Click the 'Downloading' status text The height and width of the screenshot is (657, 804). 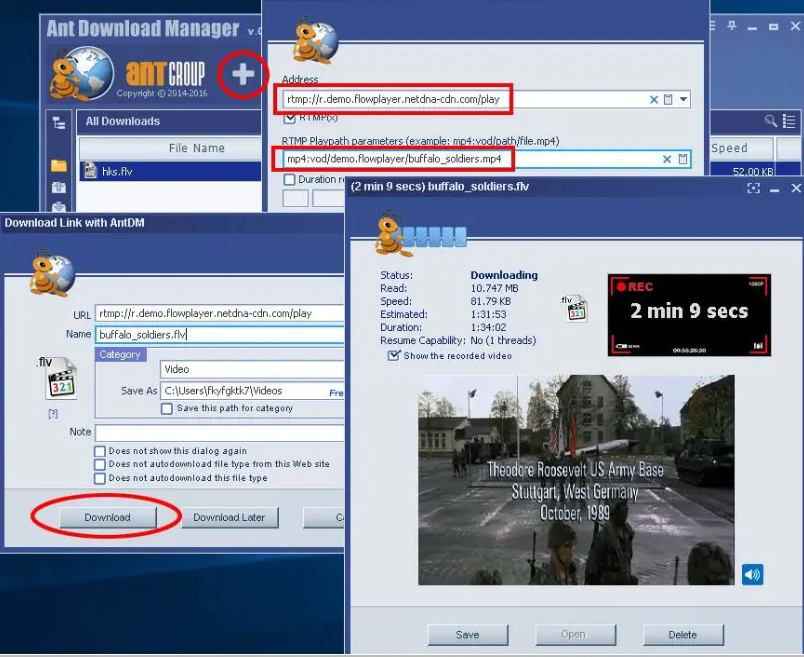[x=504, y=275]
